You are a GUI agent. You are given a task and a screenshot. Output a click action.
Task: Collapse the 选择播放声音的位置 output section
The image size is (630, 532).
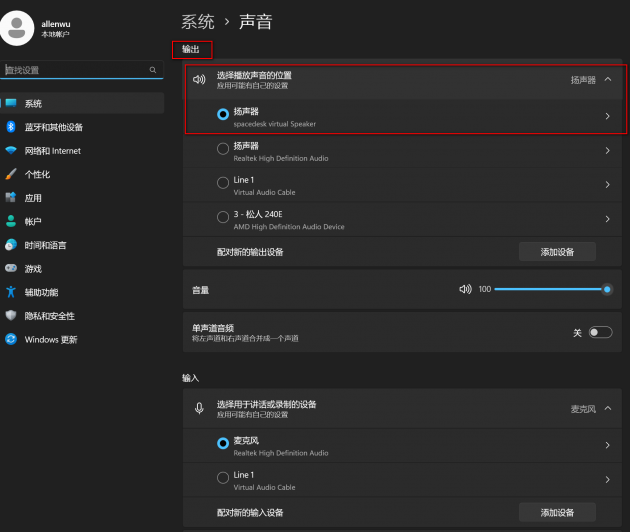607,80
